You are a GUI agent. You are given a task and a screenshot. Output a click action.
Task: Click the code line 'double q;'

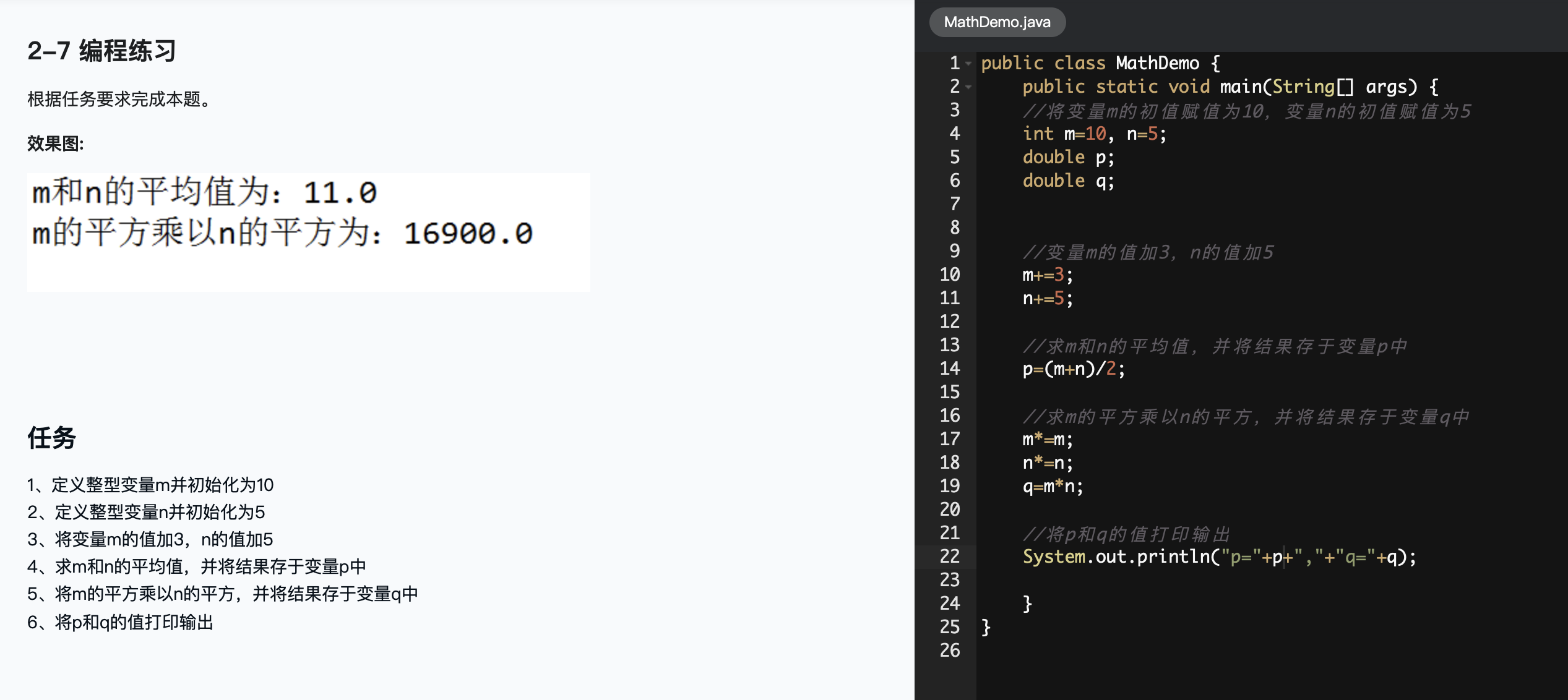tap(1068, 181)
